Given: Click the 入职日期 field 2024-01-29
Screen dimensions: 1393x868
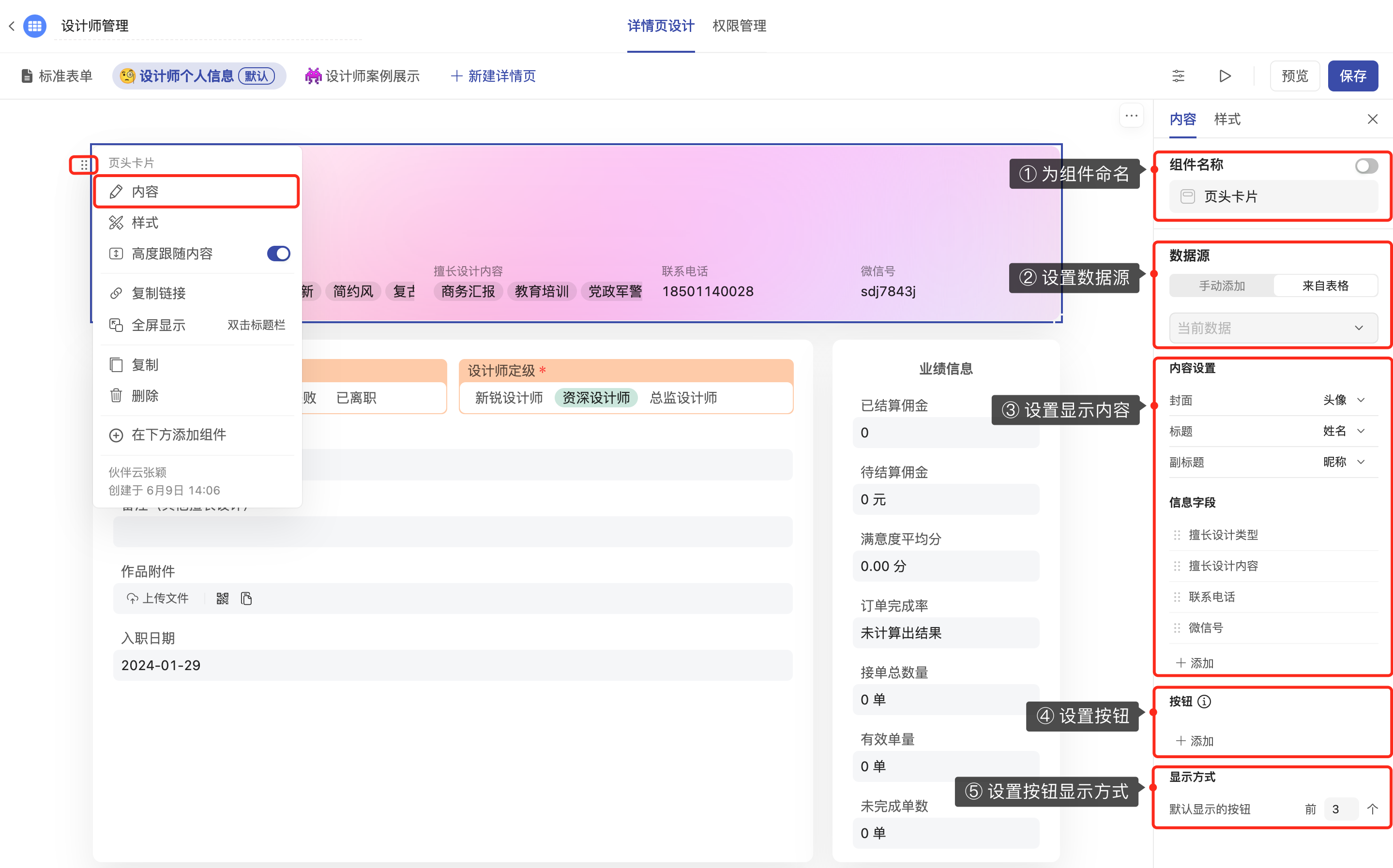Looking at the screenshot, I should tap(453, 665).
